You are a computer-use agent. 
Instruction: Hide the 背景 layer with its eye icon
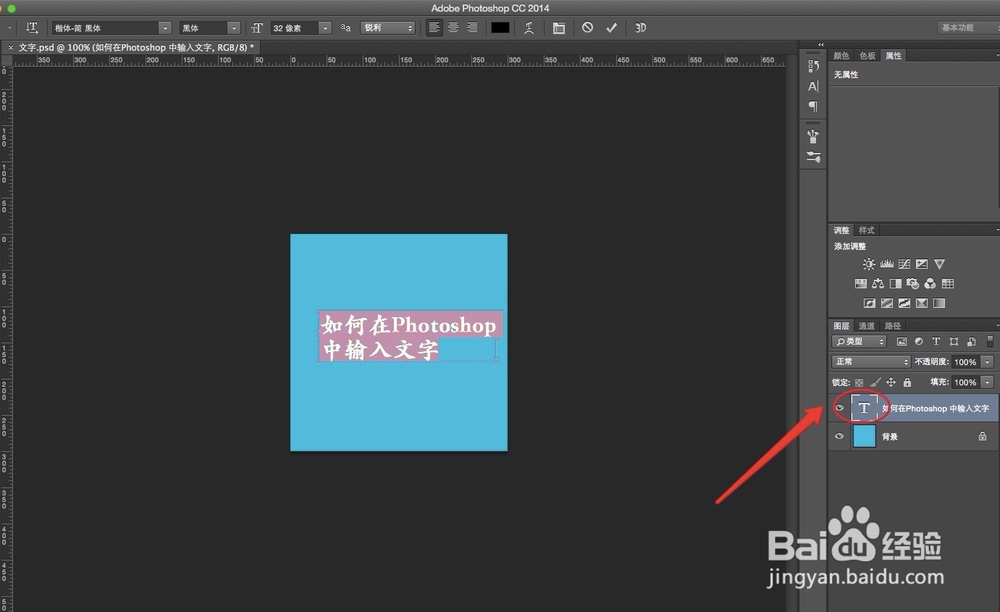[x=839, y=436]
